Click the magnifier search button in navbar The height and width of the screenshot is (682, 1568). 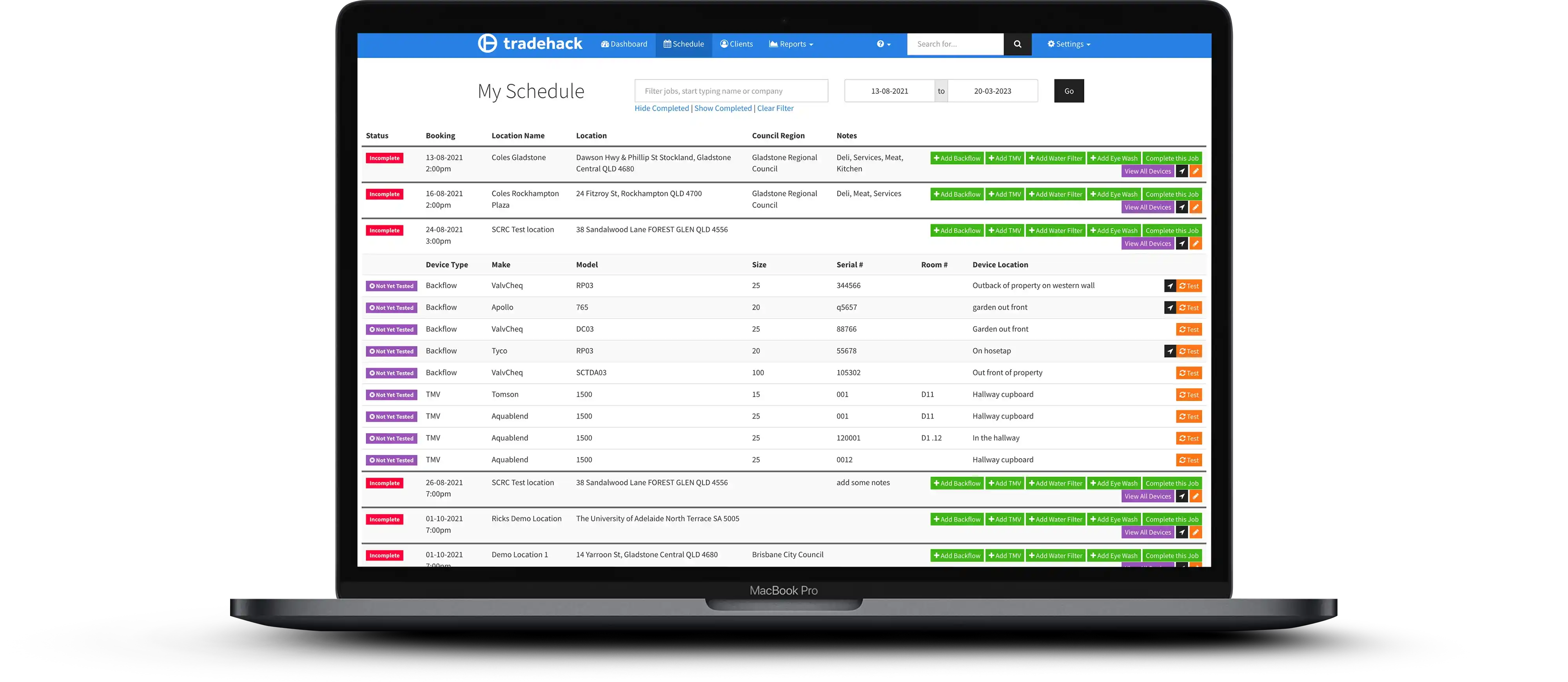point(1017,44)
